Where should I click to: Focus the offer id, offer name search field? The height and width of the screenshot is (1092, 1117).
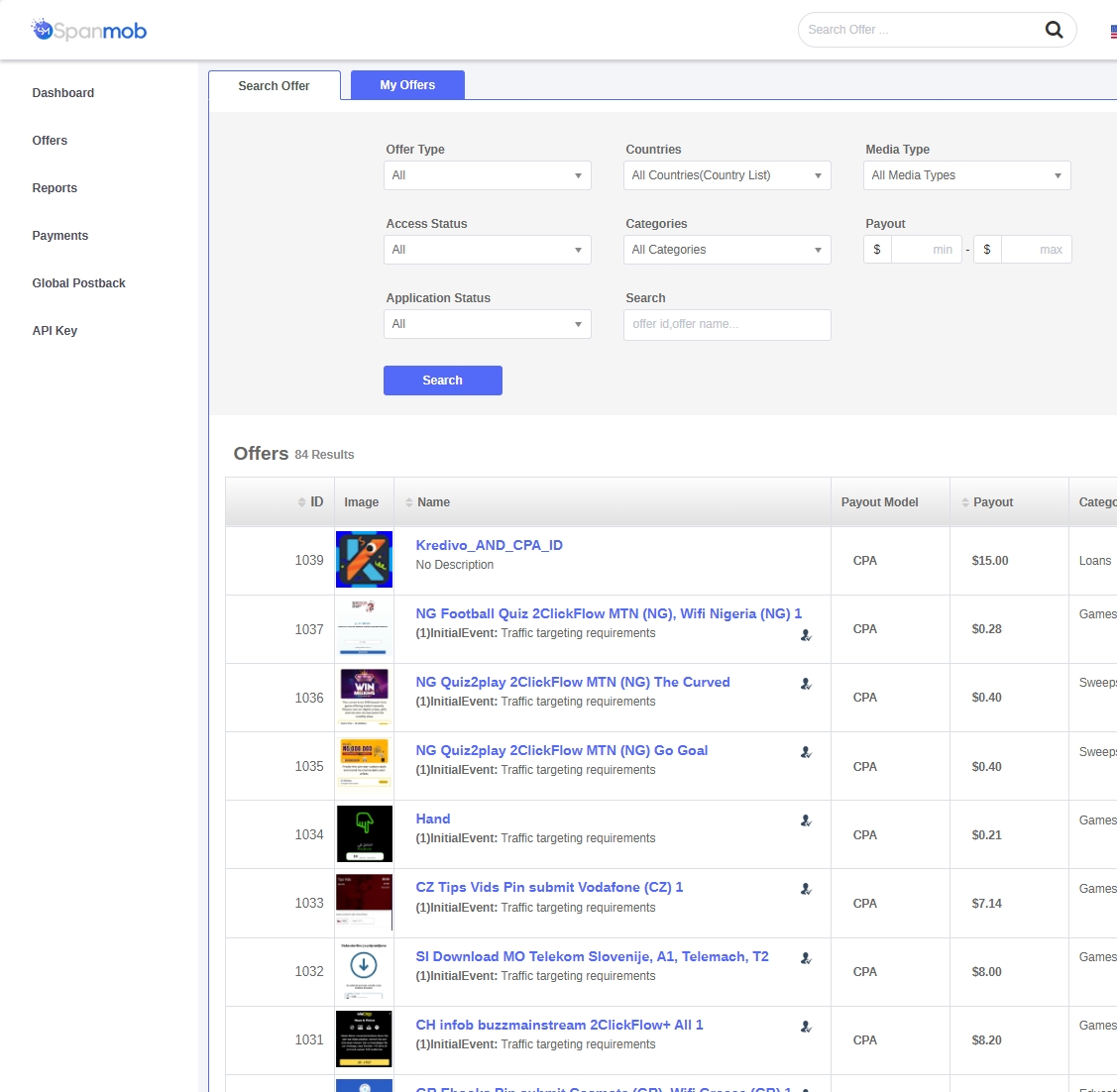coord(727,325)
